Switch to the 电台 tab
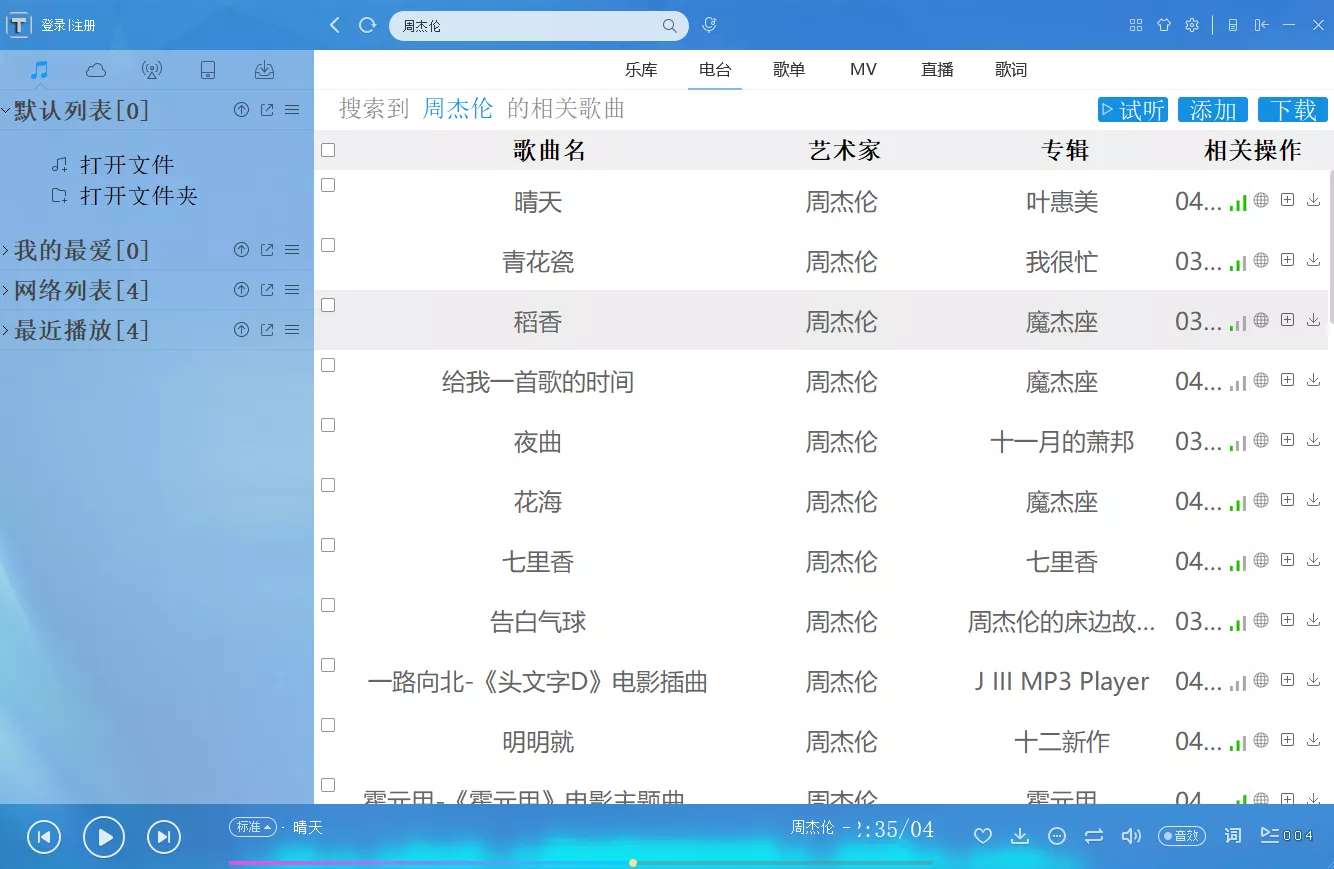1334x869 pixels. (x=715, y=70)
